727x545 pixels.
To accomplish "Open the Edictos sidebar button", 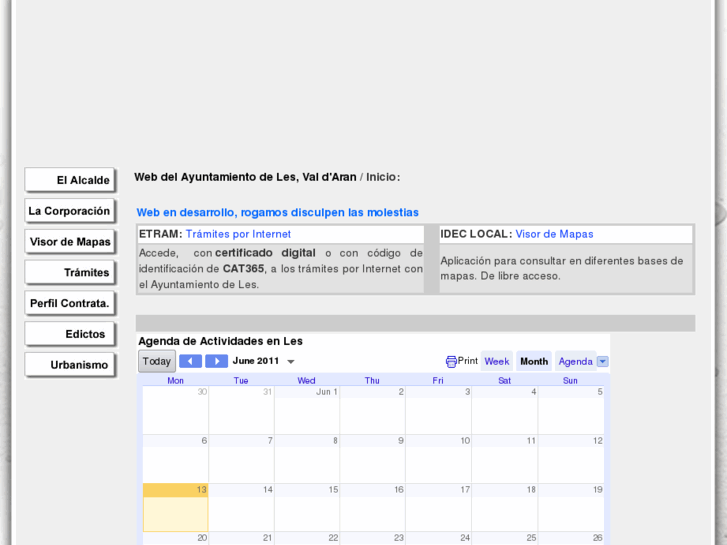I will (70, 334).
